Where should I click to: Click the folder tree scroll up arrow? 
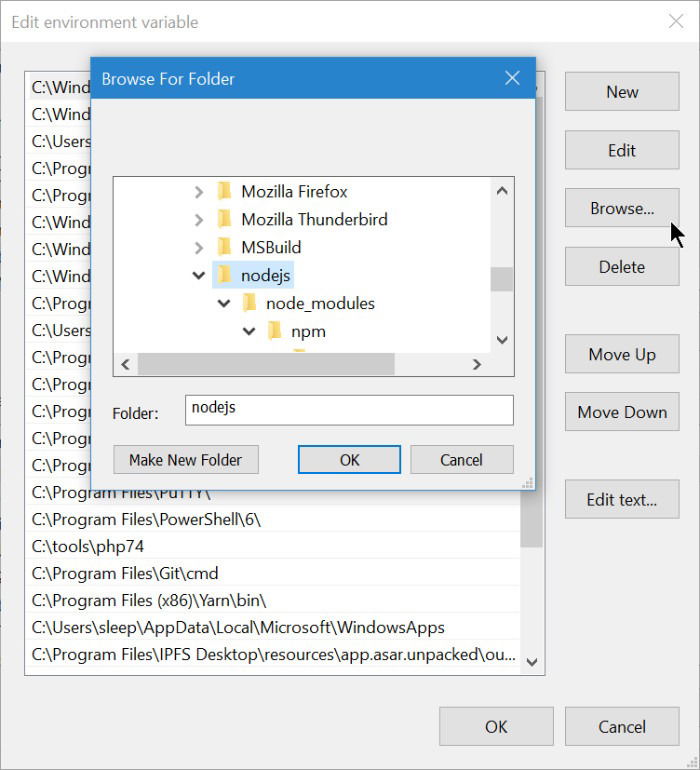tap(502, 191)
